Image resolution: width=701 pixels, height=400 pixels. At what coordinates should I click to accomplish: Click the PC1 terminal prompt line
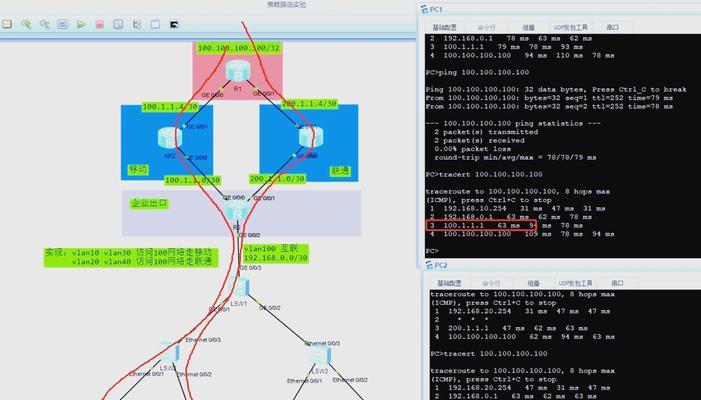432,251
